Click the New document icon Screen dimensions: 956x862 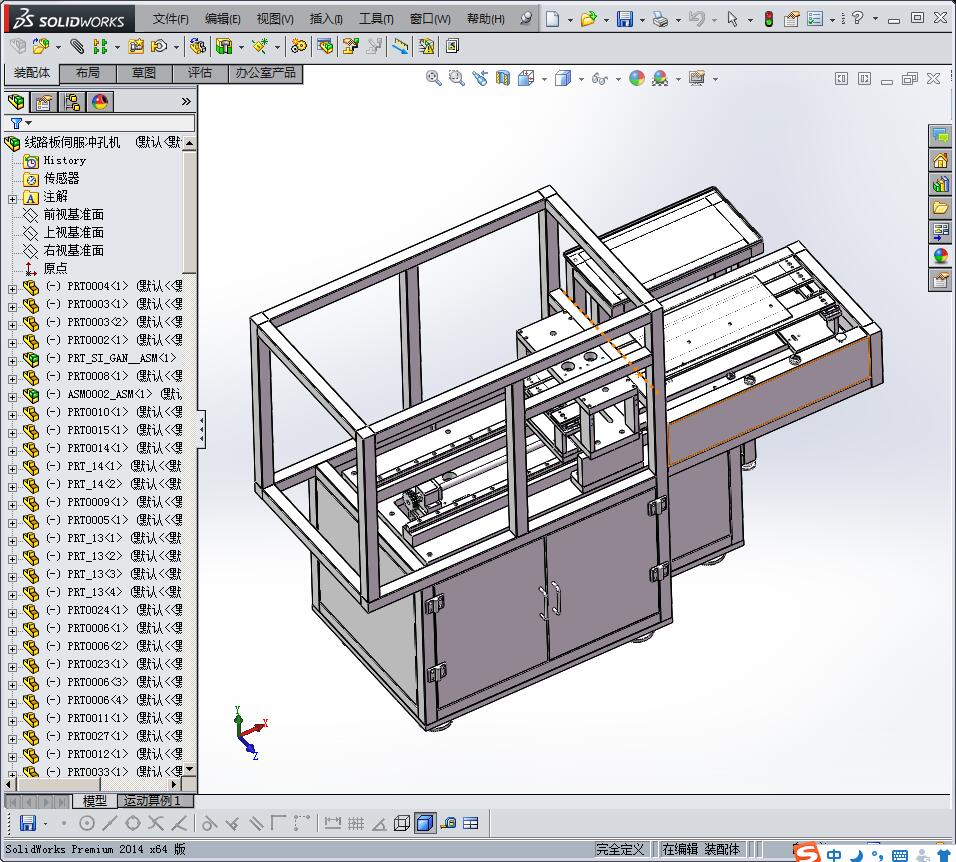click(x=552, y=19)
